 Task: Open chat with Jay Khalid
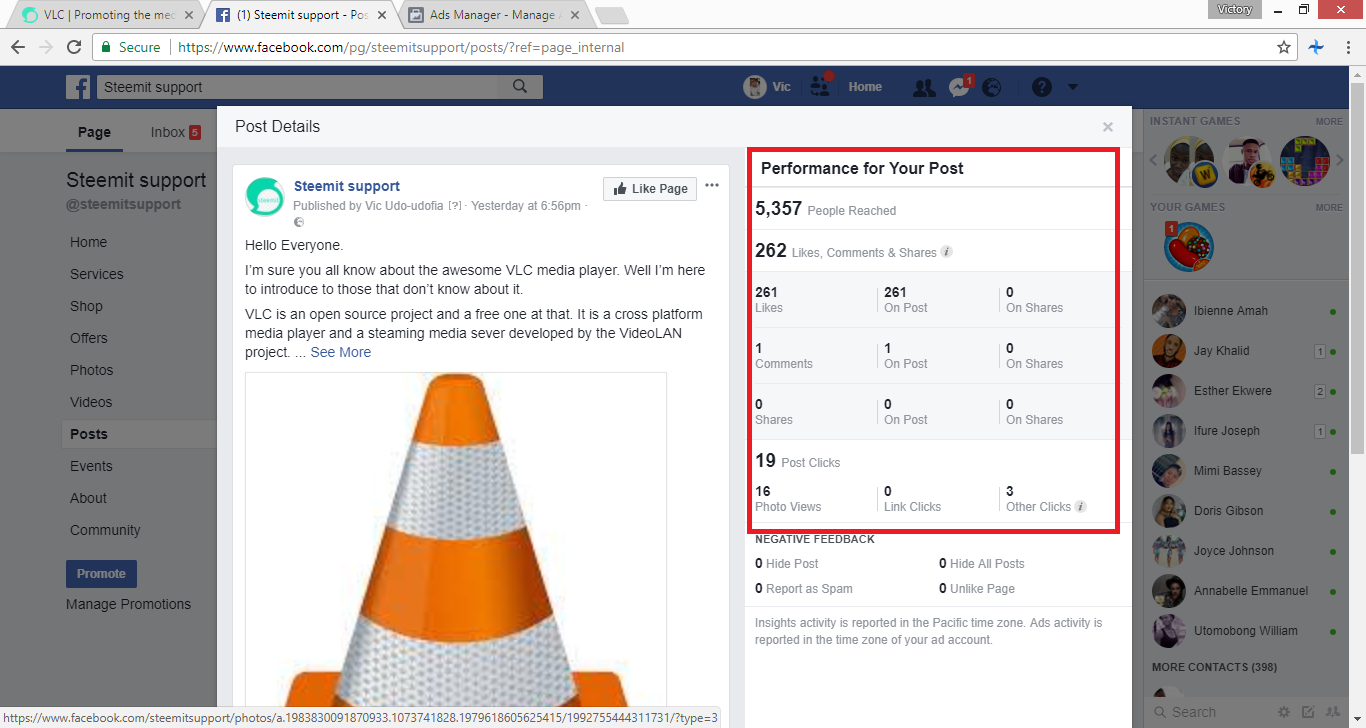(1243, 351)
